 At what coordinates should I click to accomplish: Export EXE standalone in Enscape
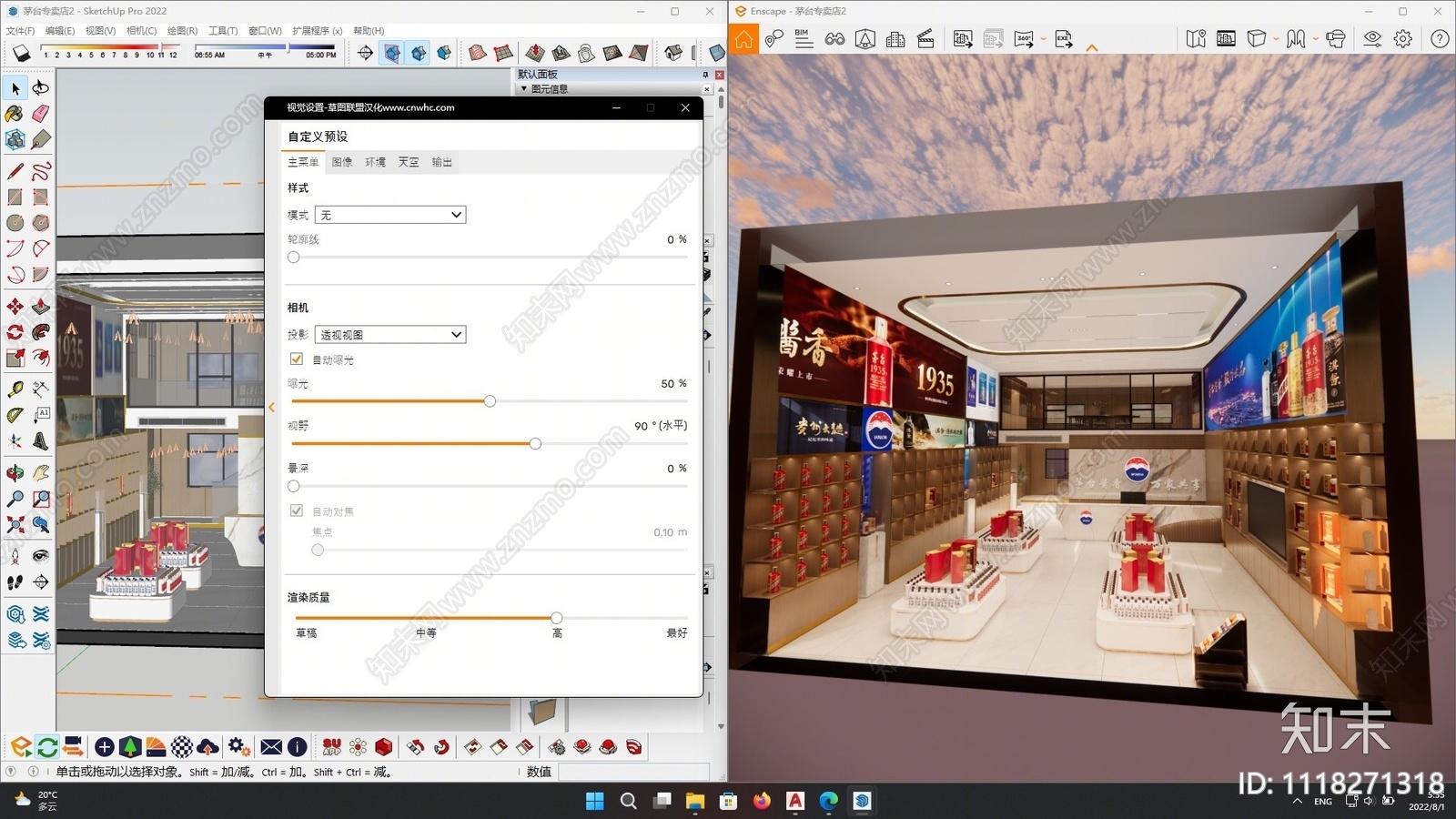(x=1064, y=39)
